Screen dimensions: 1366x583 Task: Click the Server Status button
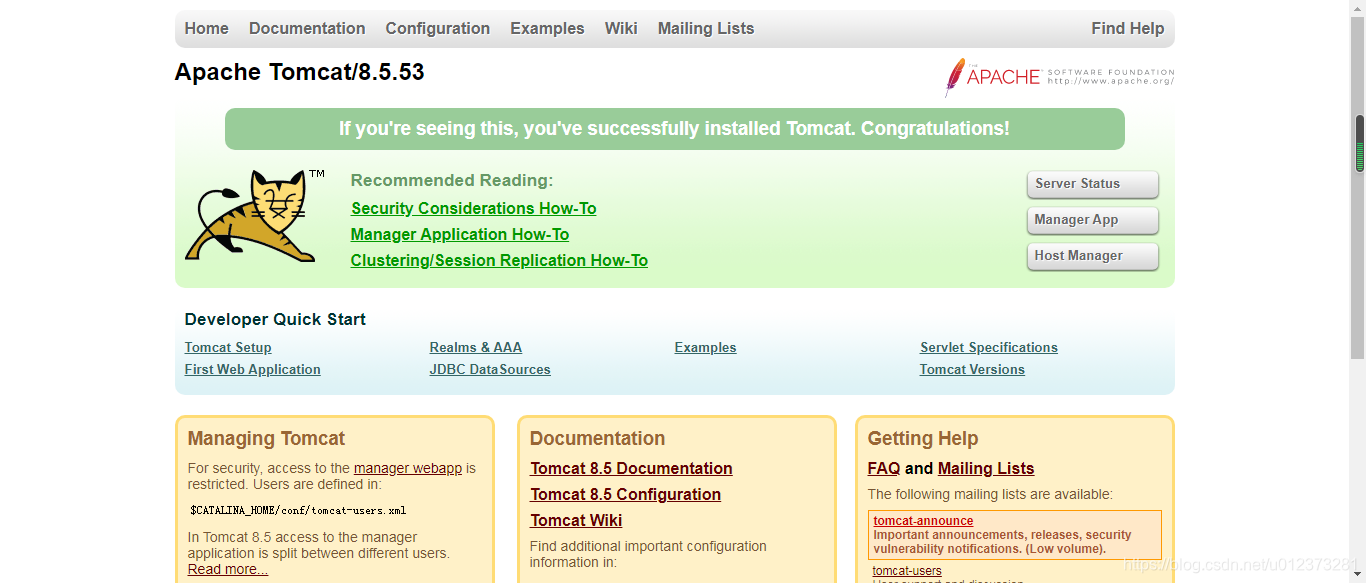click(1092, 184)
